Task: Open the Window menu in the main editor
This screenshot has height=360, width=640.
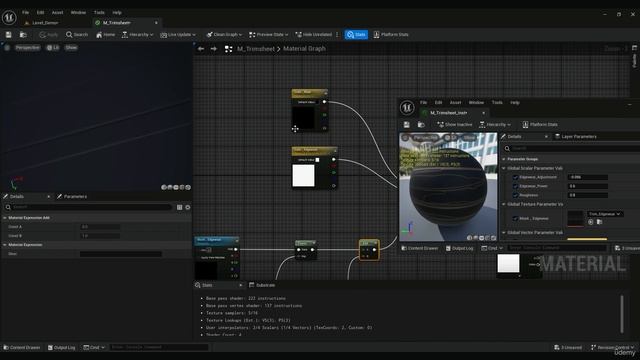Action: (x=78, y=13)
